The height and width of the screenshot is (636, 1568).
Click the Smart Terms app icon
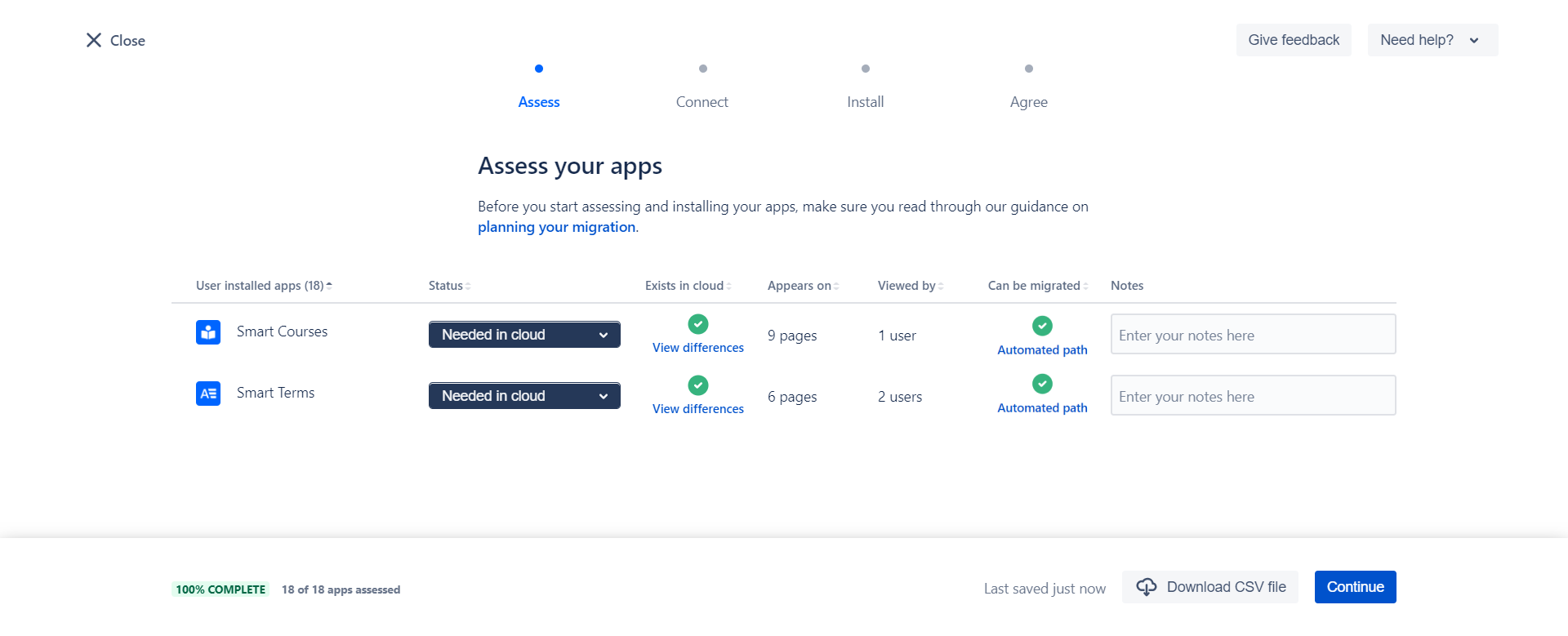pyautogui.click(x=208, y=394)
